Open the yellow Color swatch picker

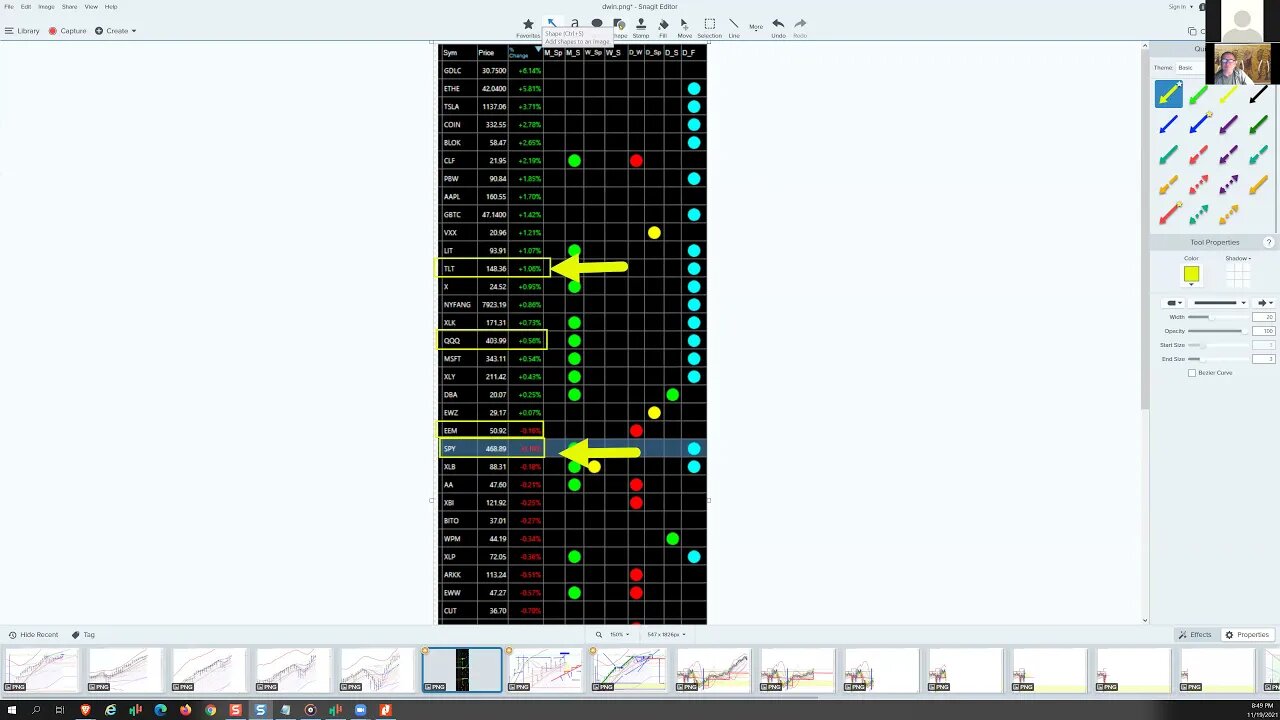coord(1191,274)
